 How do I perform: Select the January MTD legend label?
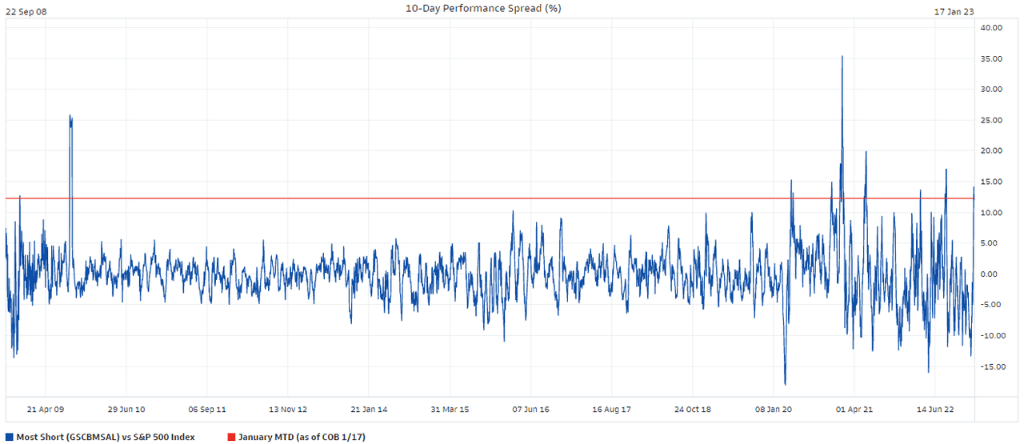tap(308, 437)
